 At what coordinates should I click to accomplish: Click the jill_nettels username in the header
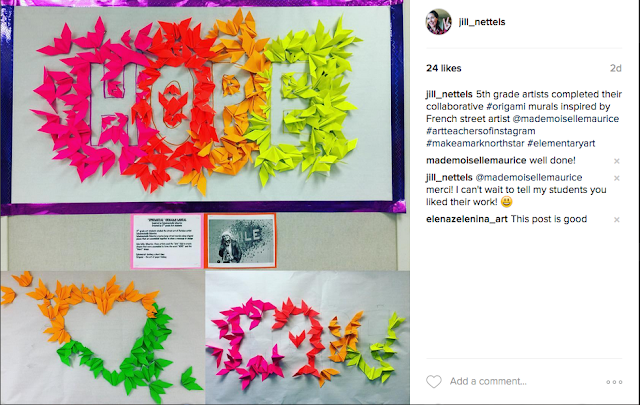tap(482, 22)
